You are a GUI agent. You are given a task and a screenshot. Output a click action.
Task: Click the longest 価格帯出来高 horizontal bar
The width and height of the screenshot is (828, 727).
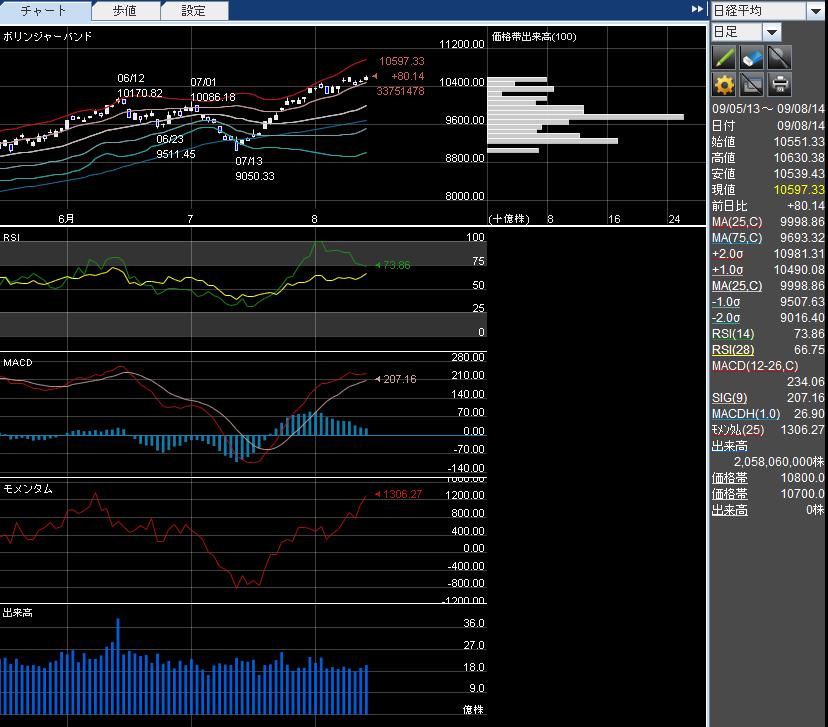point(585,117)
